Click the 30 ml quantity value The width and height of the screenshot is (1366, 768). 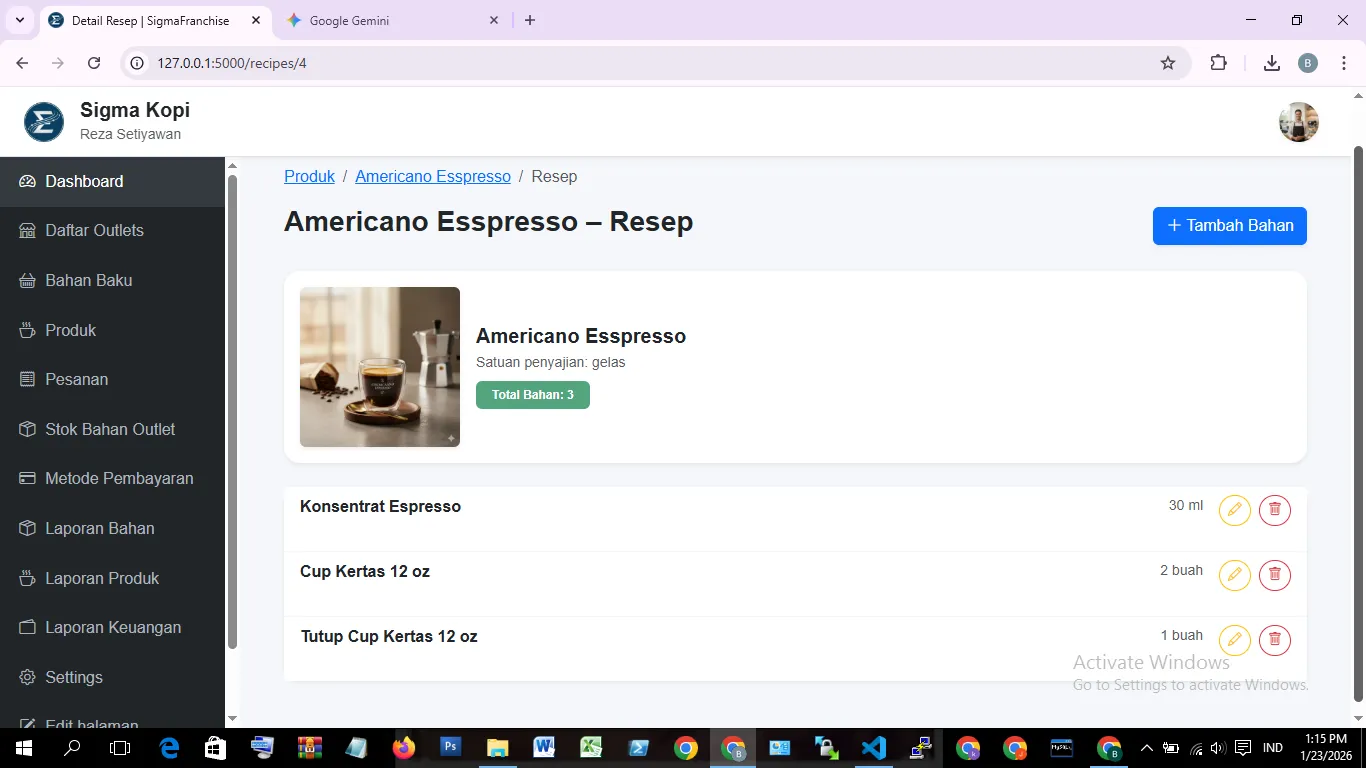point(1186,506)
